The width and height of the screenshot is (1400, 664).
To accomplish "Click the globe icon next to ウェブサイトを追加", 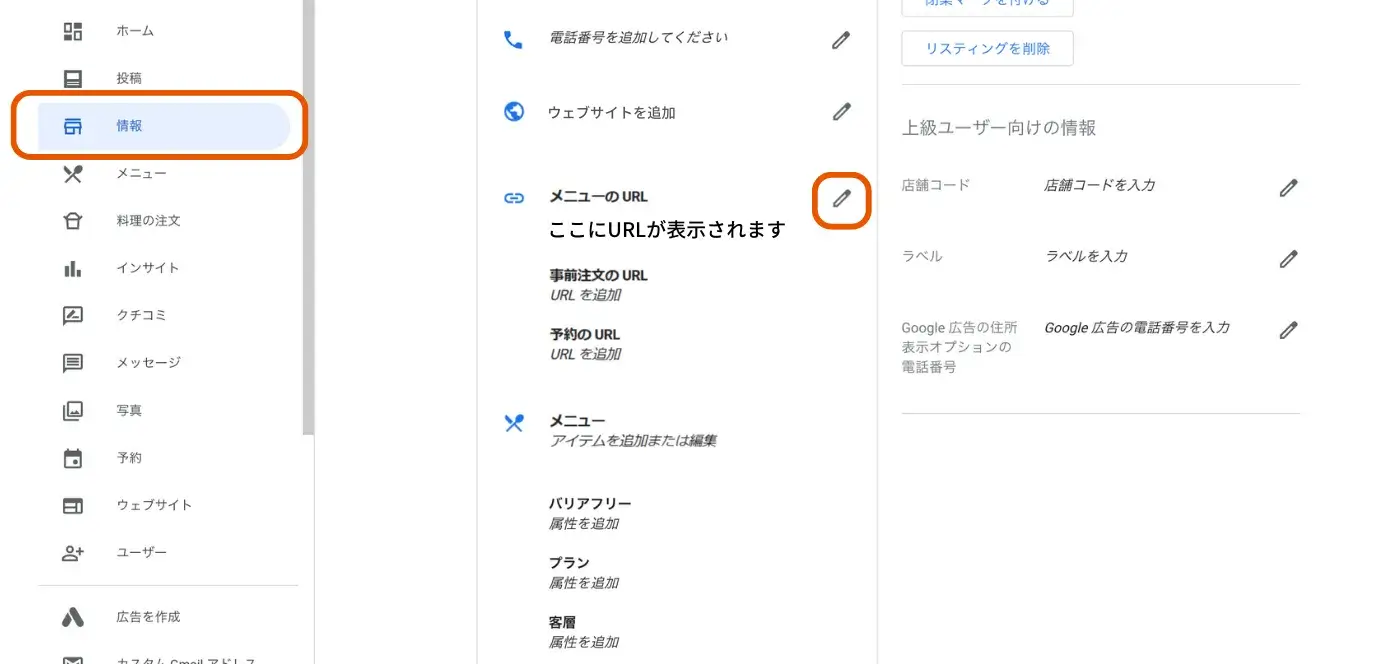I will [514, 112].
